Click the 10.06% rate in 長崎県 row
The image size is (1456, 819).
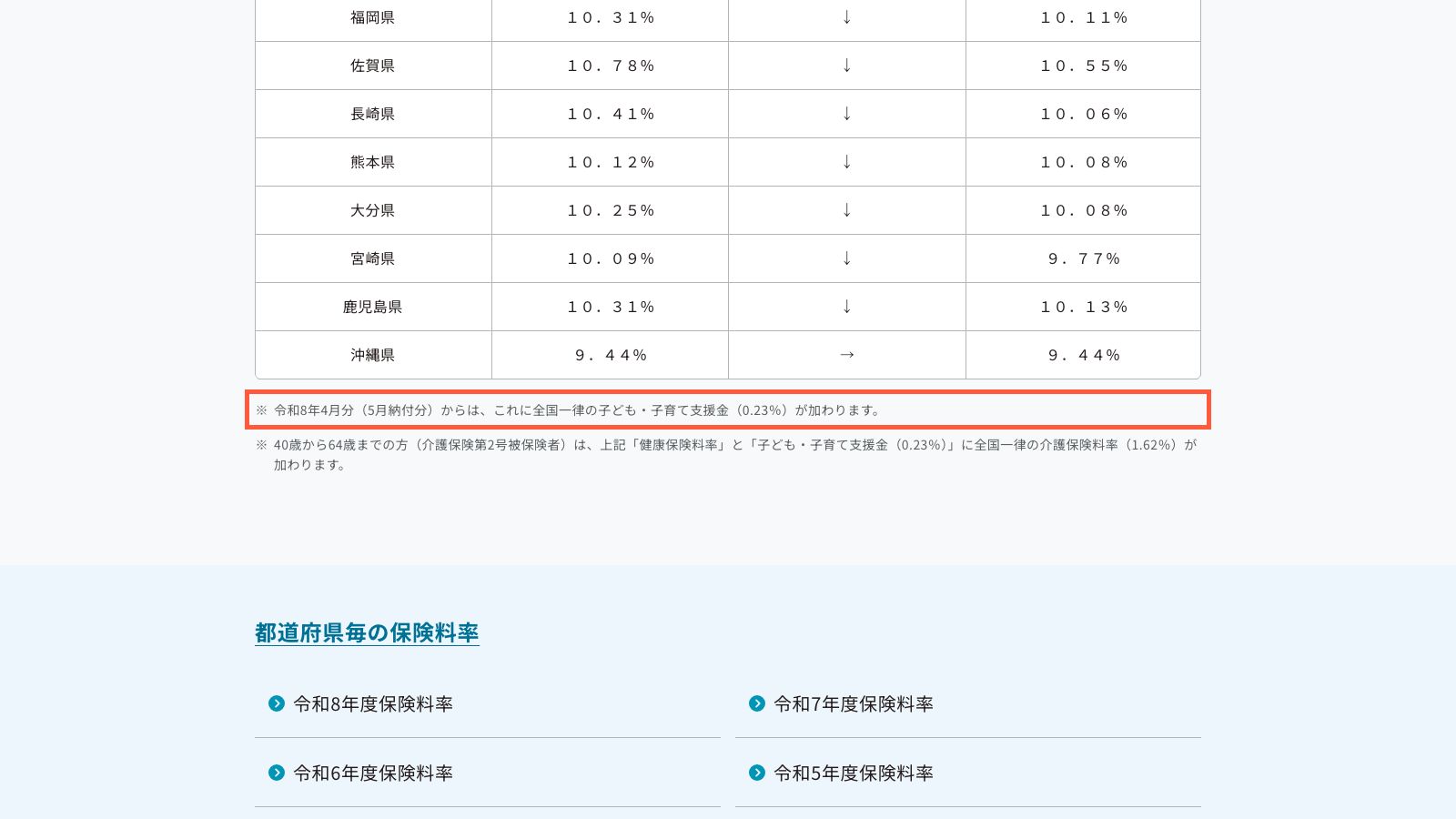[x=1084, y=114]
